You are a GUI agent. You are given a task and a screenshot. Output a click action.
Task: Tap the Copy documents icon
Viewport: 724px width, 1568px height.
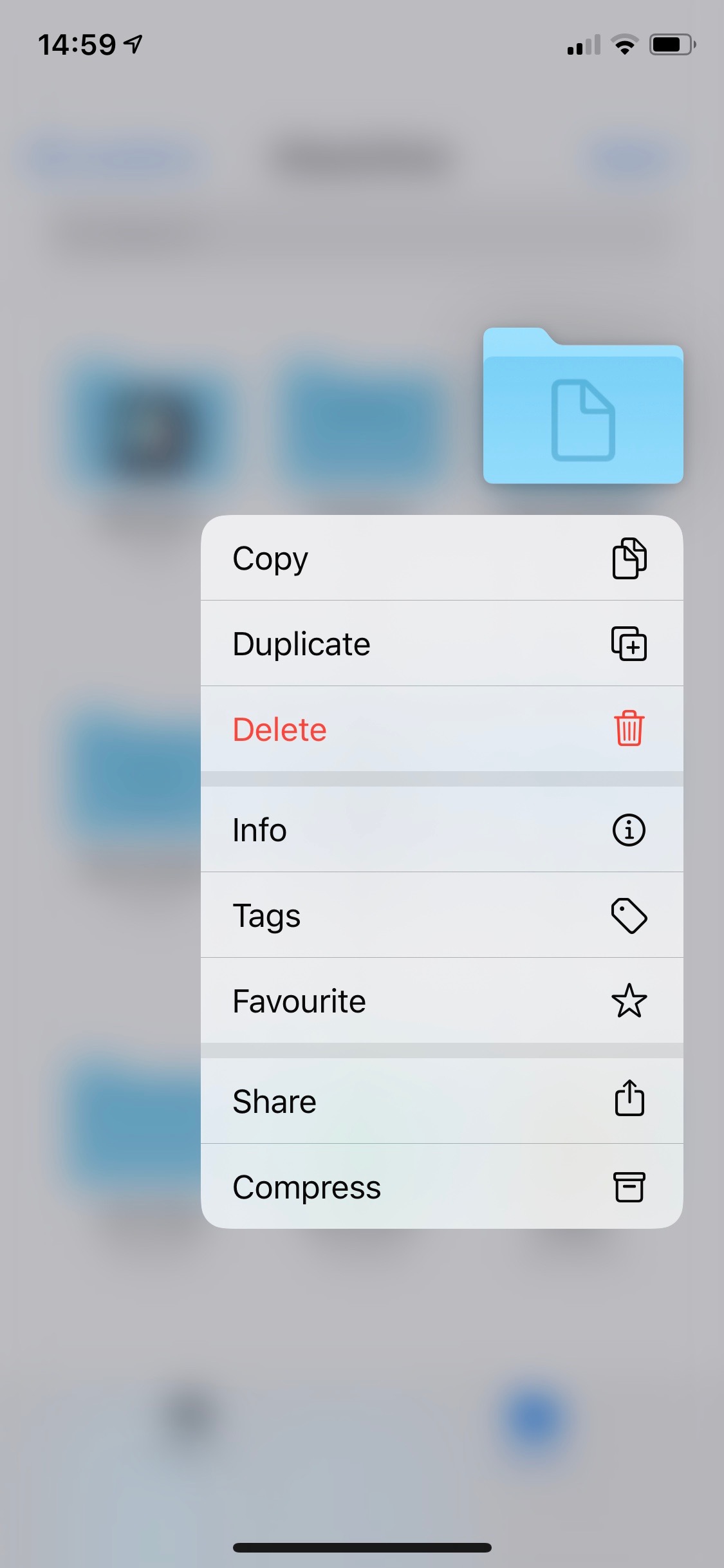(629, 558)
